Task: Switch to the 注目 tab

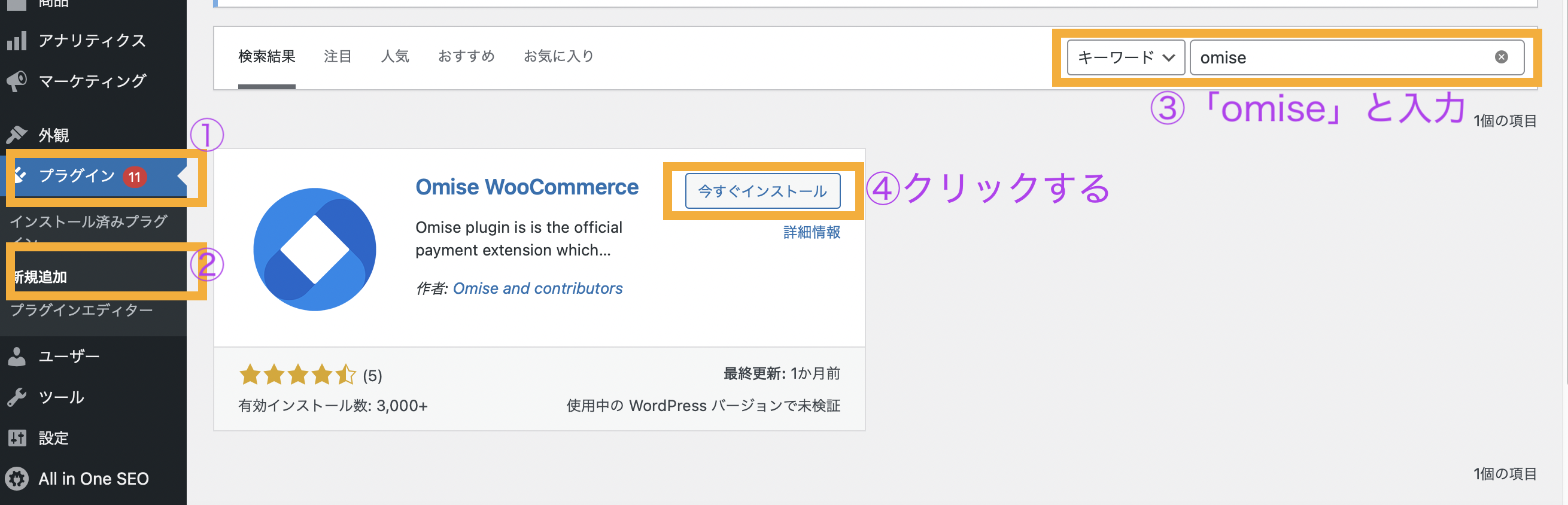Action: pyautogui.click(x=337, y=57)
